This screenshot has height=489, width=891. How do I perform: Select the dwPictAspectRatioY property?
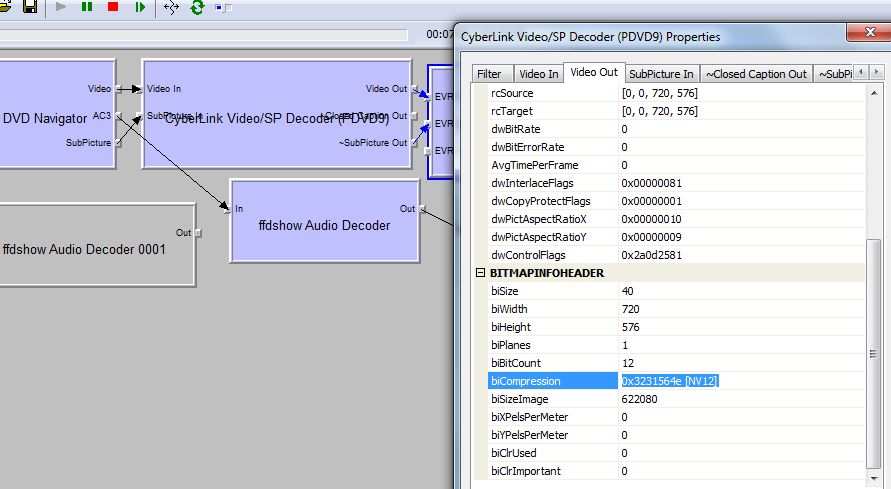pos(676,237)
